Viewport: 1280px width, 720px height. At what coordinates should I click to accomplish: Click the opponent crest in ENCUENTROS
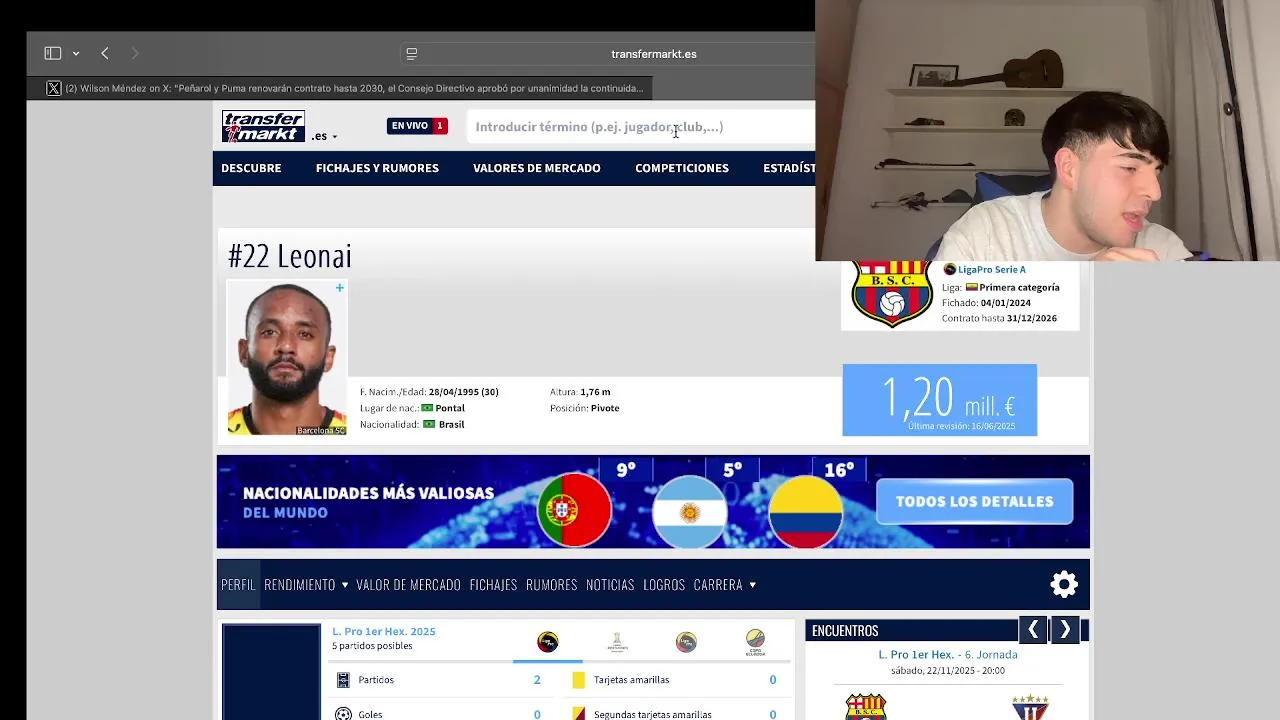click(1029, 706)
